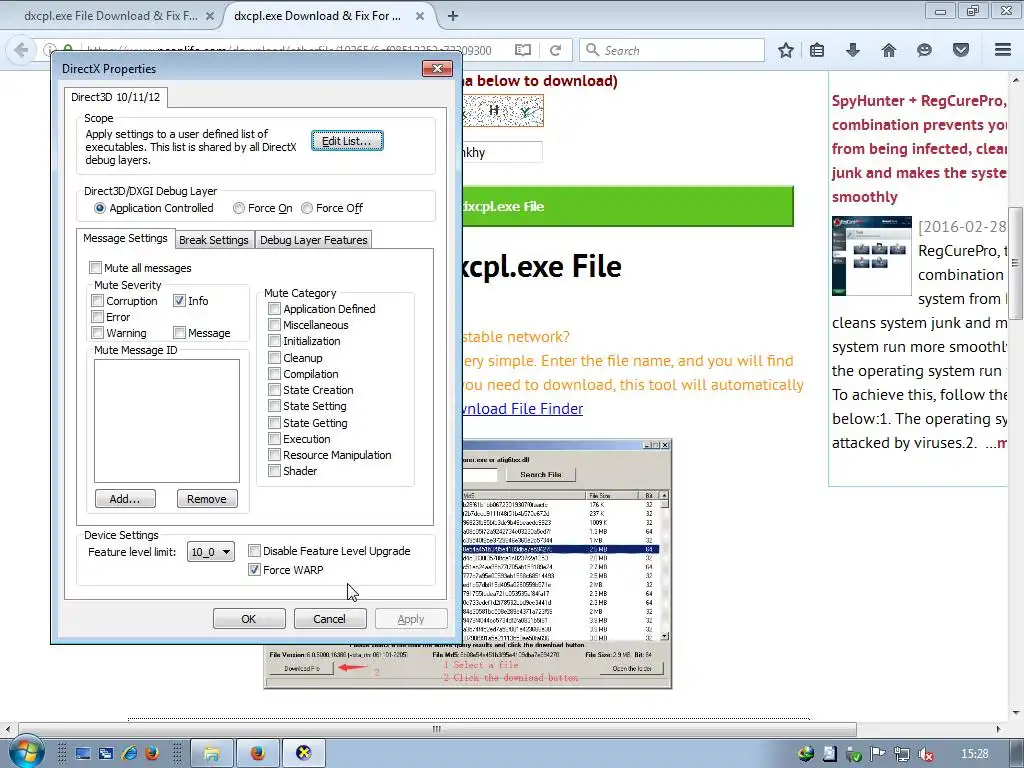Click Show Desktop quick launch icon
Image resolution: width=1024 pixels, height=768 pixels.
(x=83, y=754)
